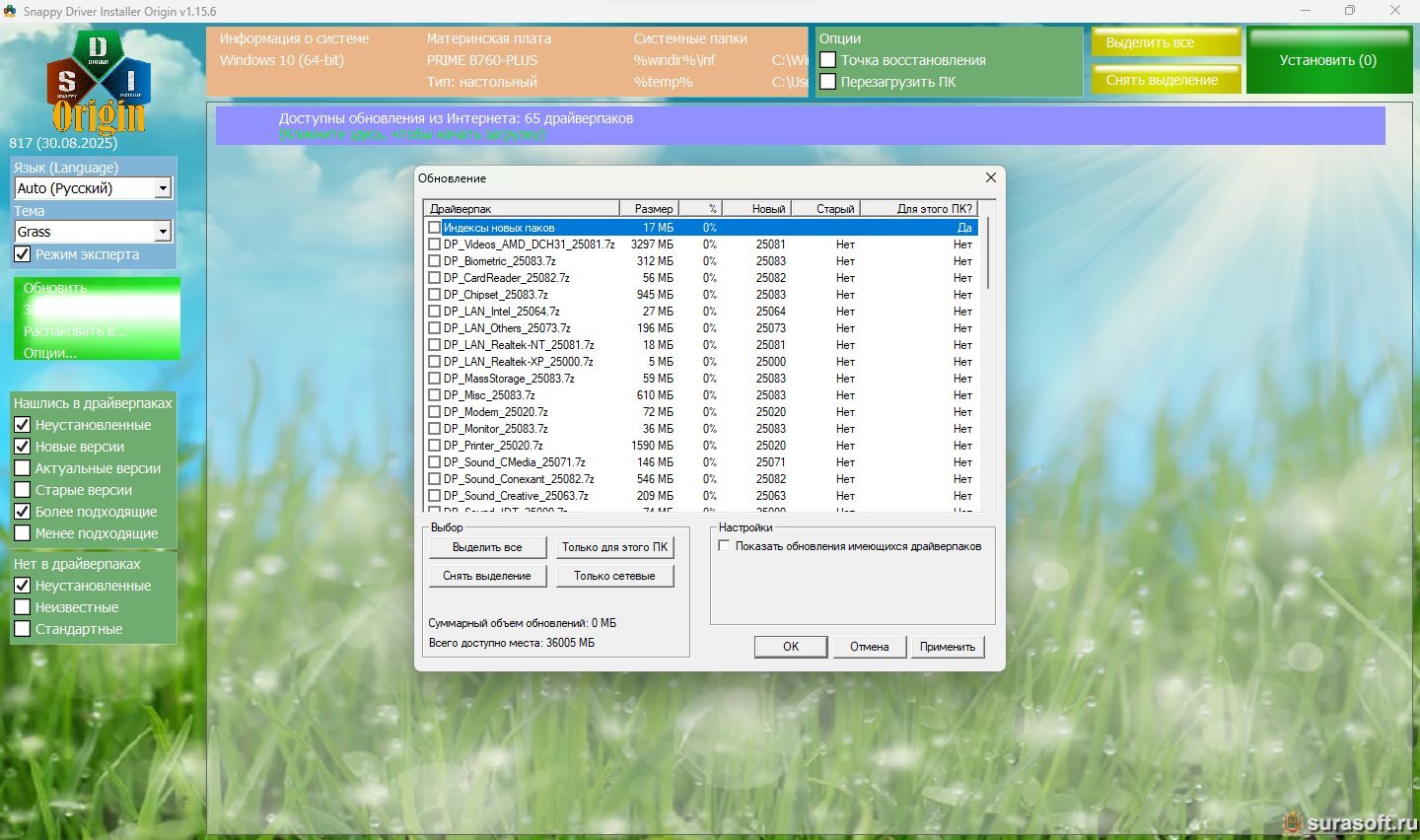This screenshot has width=1420, height=840.
Task: Click the SDI Origin logo
Action: coord(98,83)
